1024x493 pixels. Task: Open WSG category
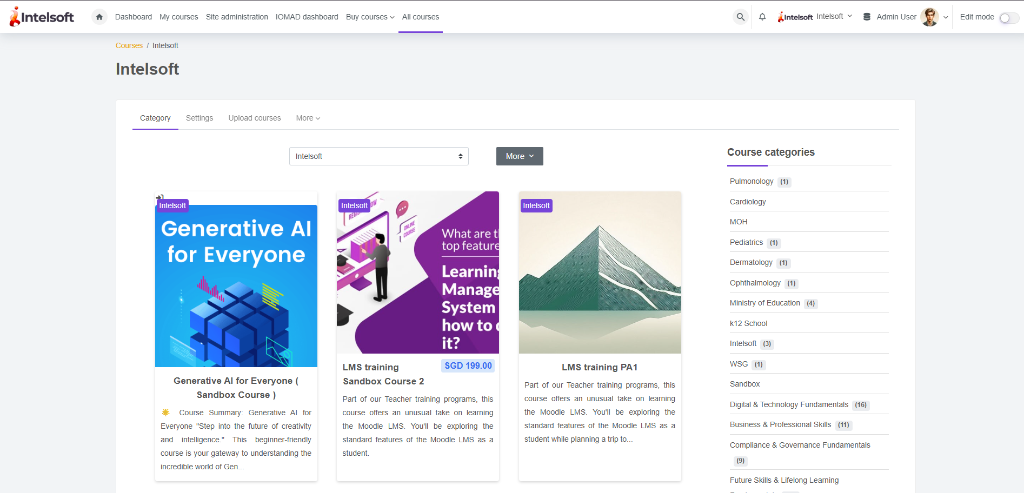[x=739, y=364]
